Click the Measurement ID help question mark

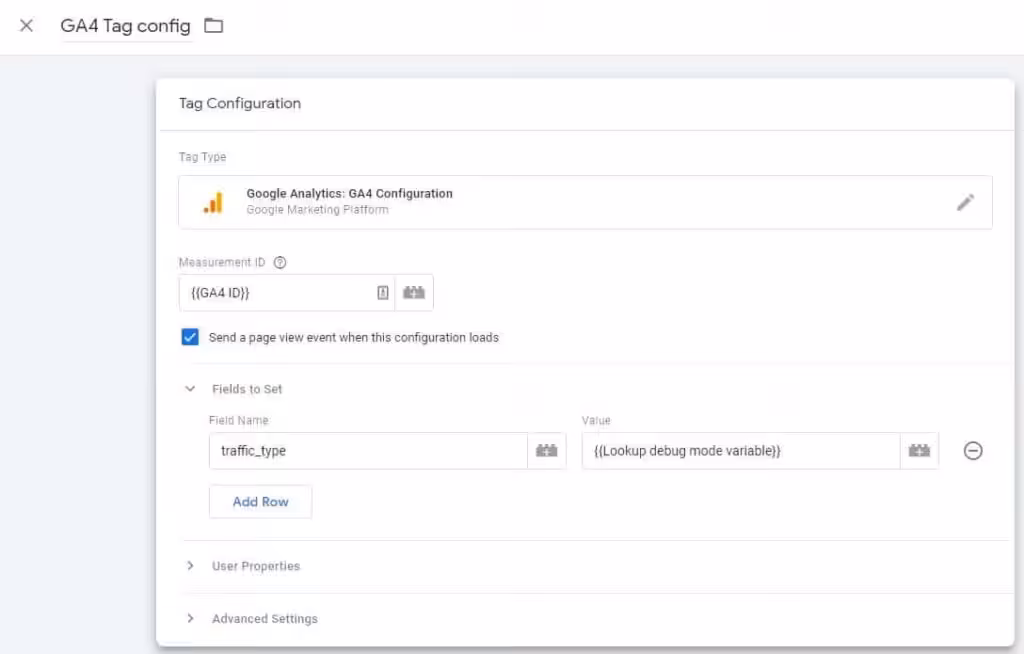tap(280, 263)
